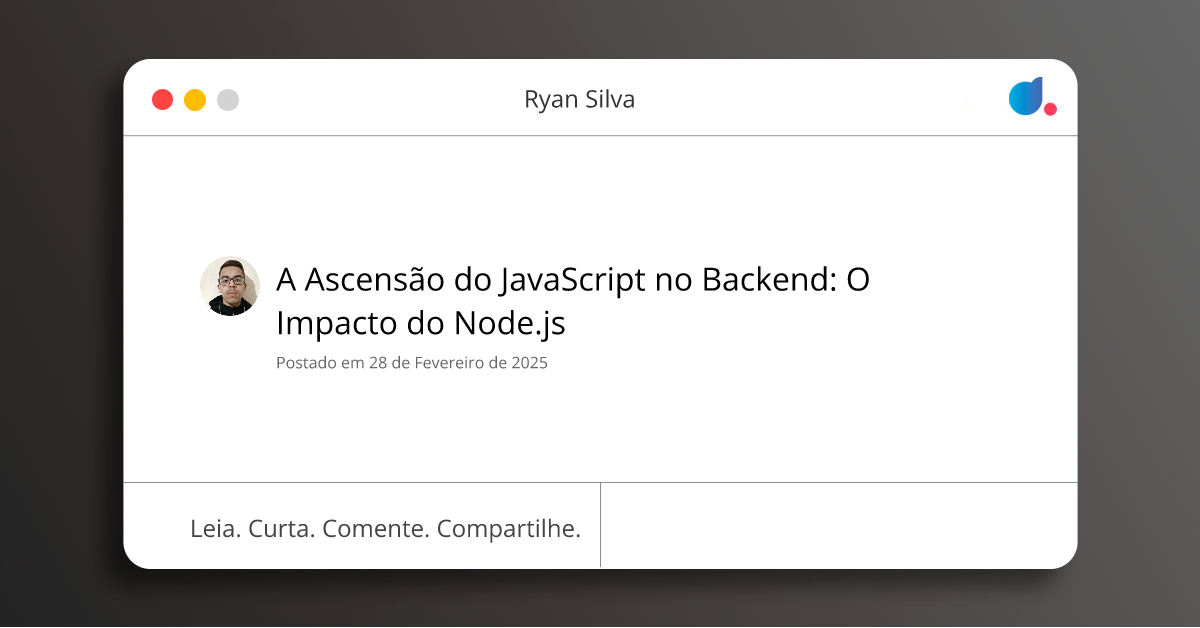The height and width of the screenshot is (628, 1200).
Task: Click the Postado em 28 de Fevereiro date
Action: [412, 363]
